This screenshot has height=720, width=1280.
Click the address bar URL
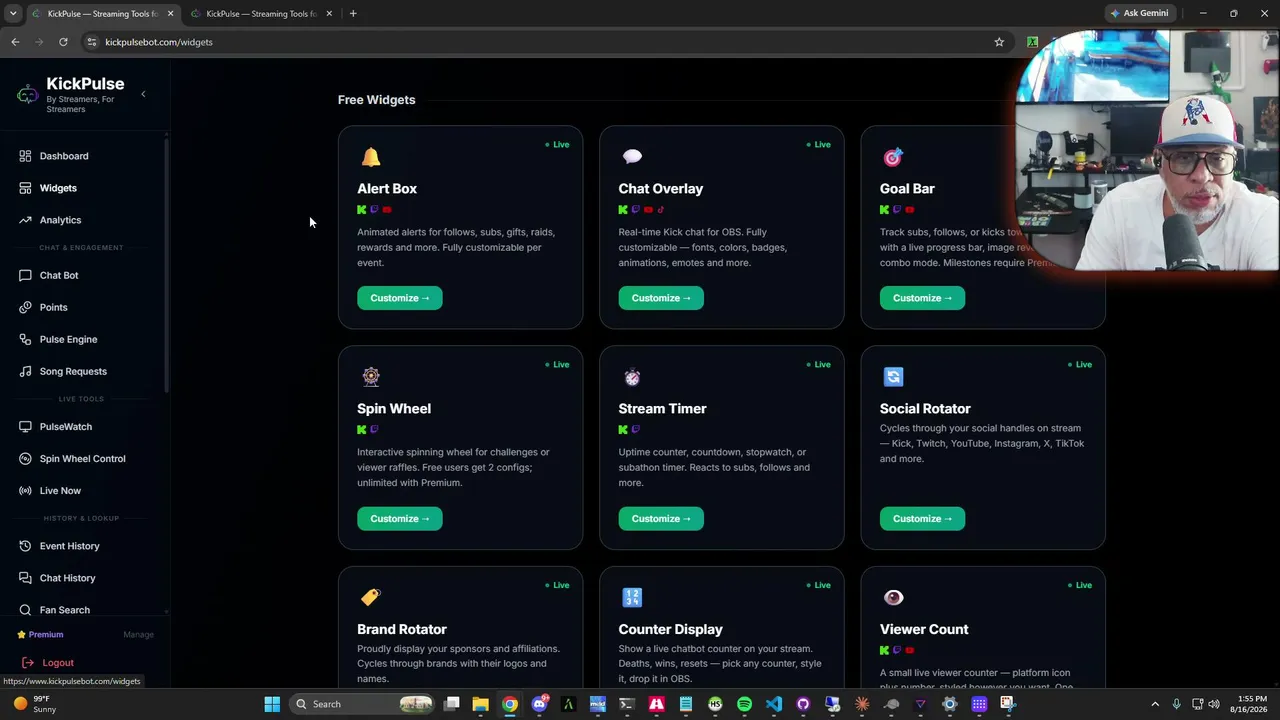tap(159, 42)
